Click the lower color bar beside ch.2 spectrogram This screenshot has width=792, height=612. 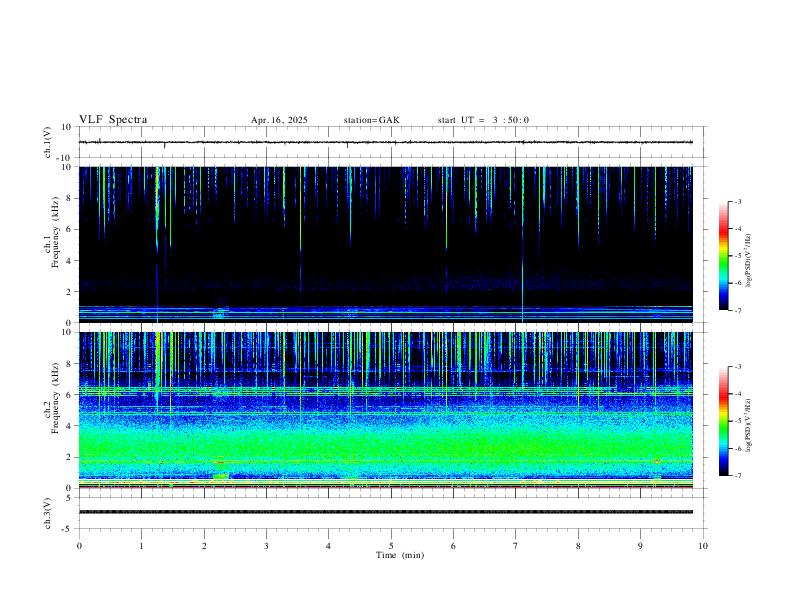[723, 421]
